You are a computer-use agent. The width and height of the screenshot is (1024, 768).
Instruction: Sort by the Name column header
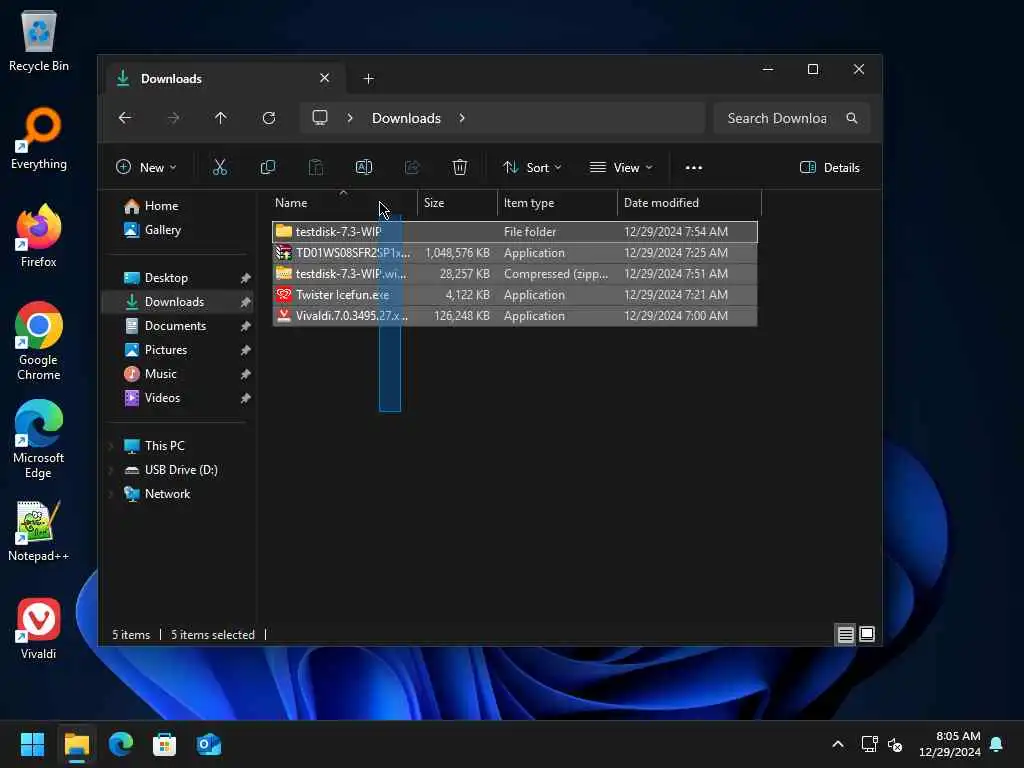click(344, 203)
